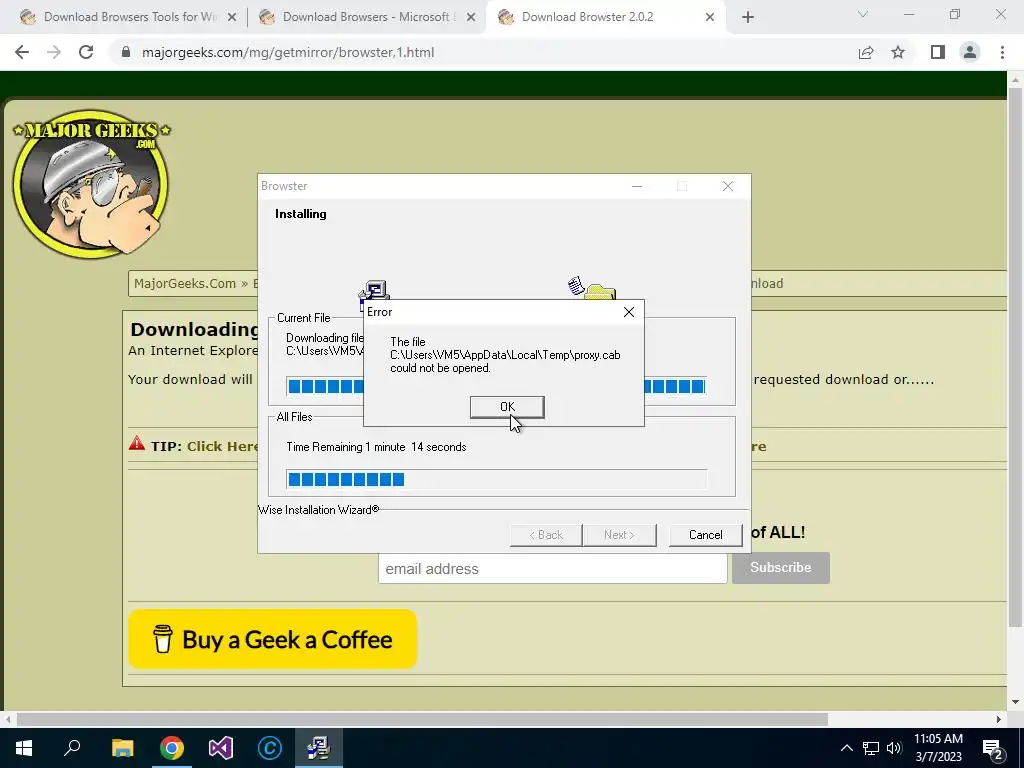The width and height of the screenshot is (1024, 768).
Task: Click the Subscribe button
Action: (x=780, y=568)
